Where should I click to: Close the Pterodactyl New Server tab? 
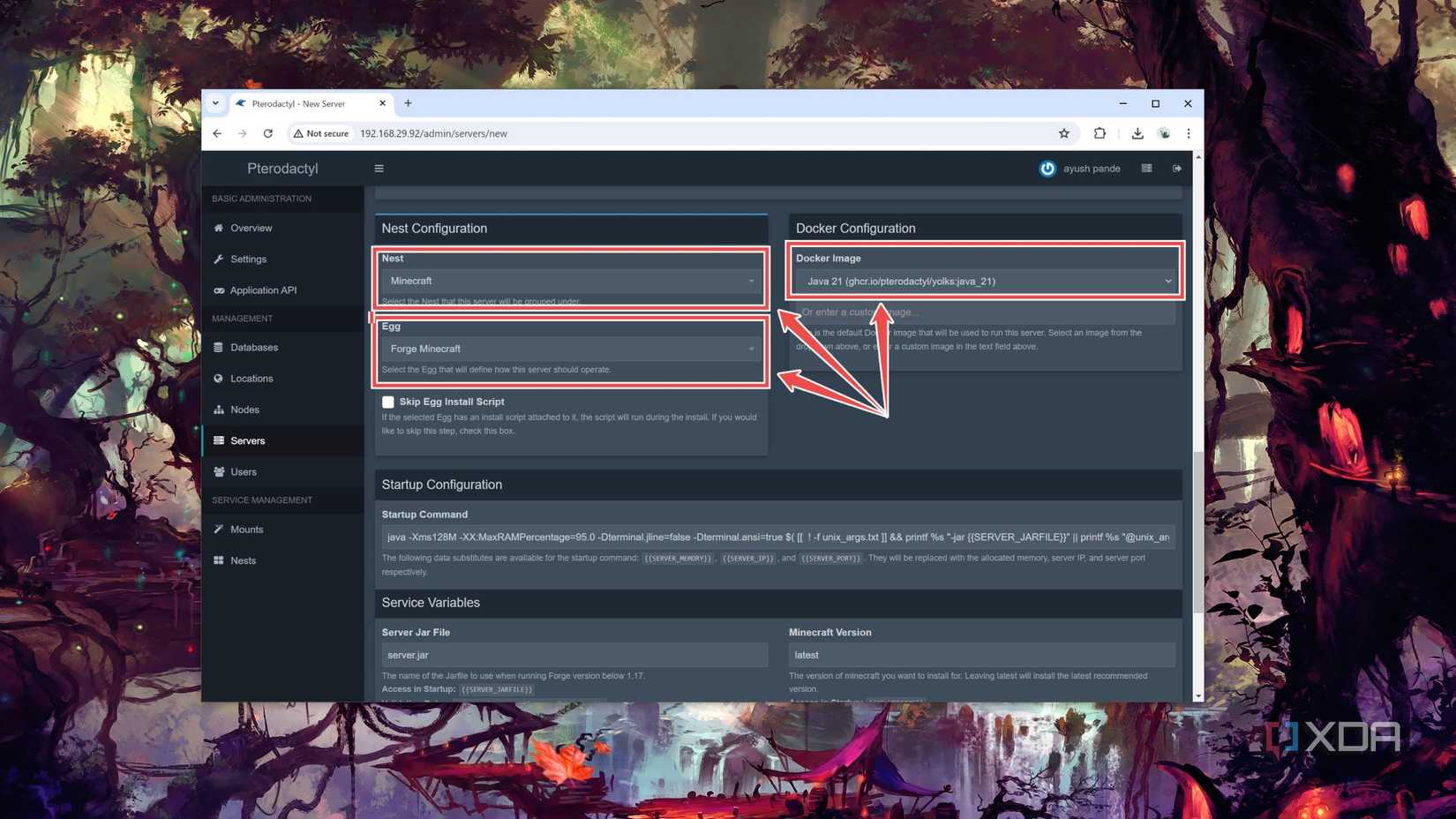[382, 103]
